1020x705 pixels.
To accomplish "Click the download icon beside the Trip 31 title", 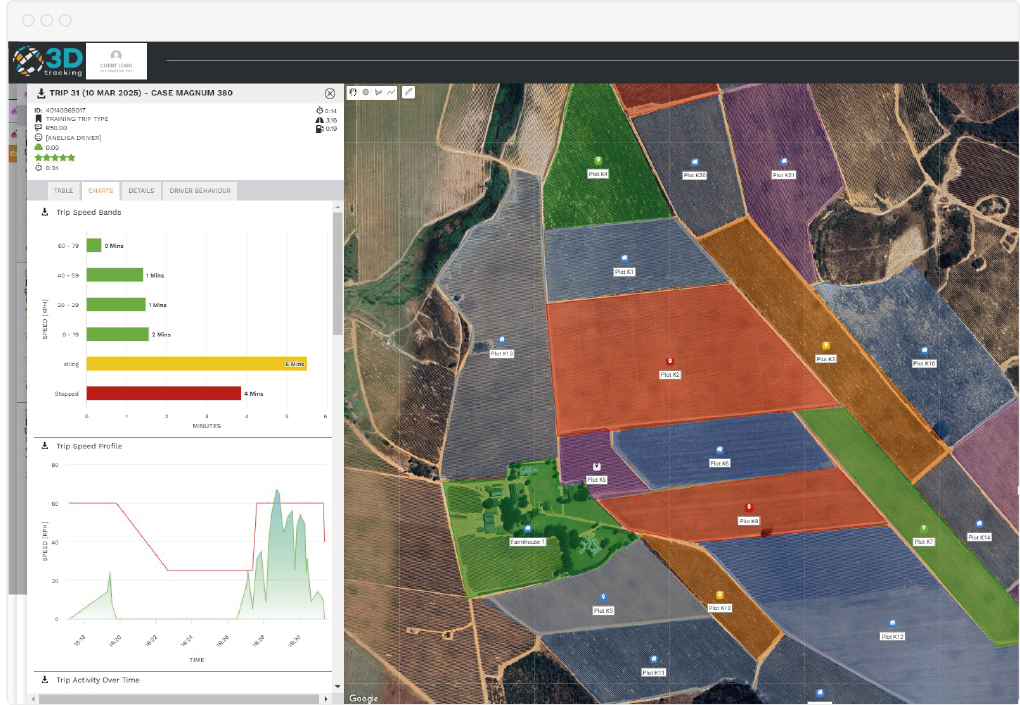I will pos(41,93).
